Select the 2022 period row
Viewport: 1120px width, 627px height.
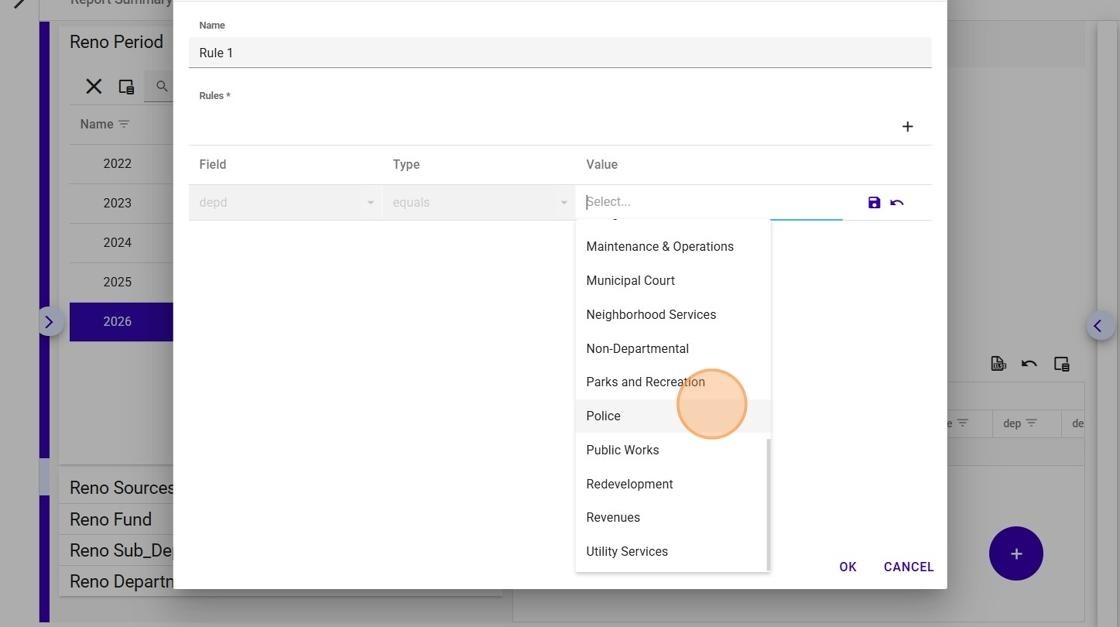click(x=121, y=164)
